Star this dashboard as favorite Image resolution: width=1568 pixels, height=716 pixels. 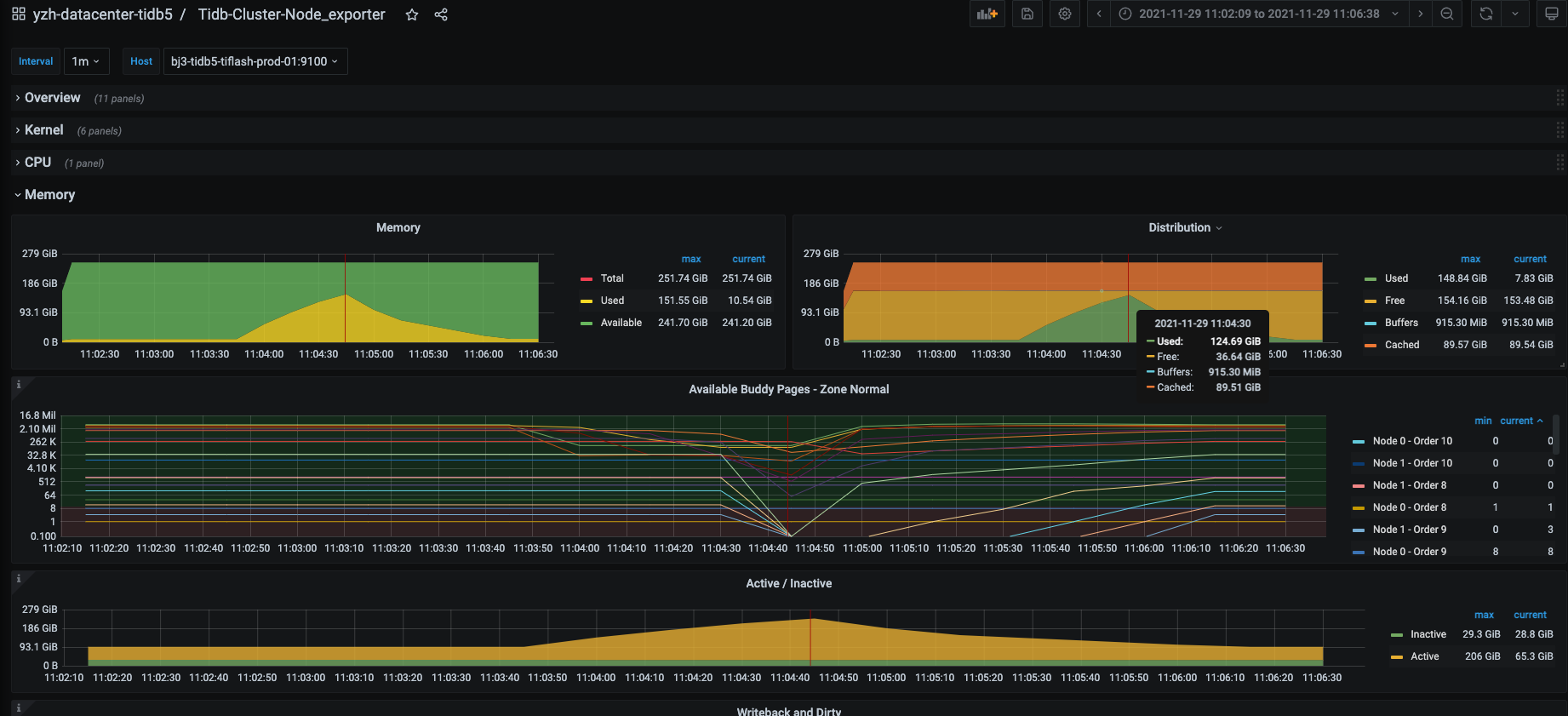pos(412,14)
